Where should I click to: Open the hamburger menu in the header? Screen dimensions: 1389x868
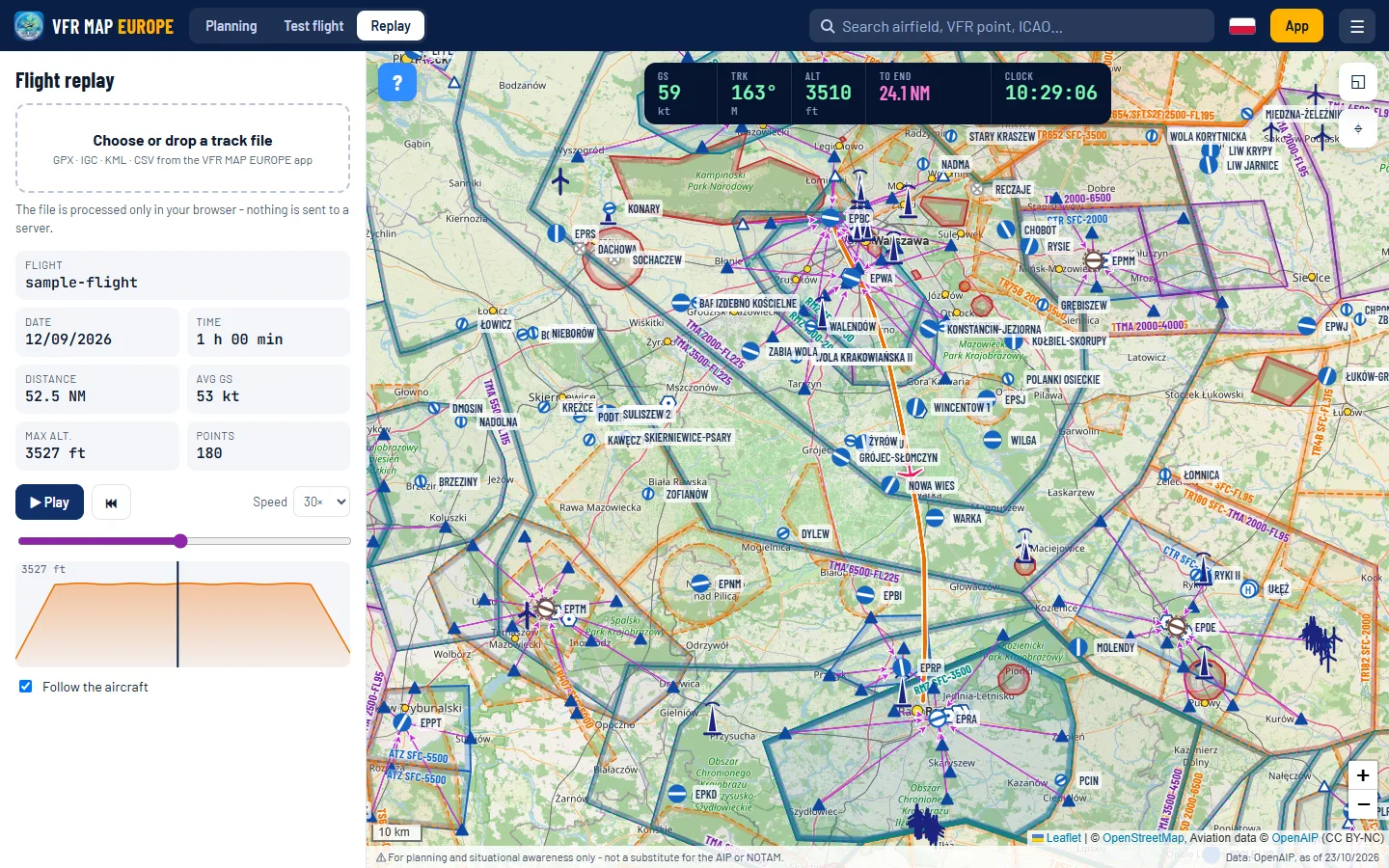click(1357, 26)
